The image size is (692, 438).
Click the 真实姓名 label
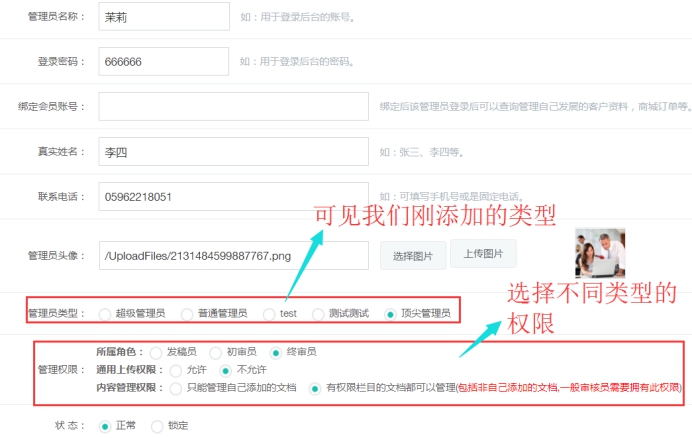[61, 151]
